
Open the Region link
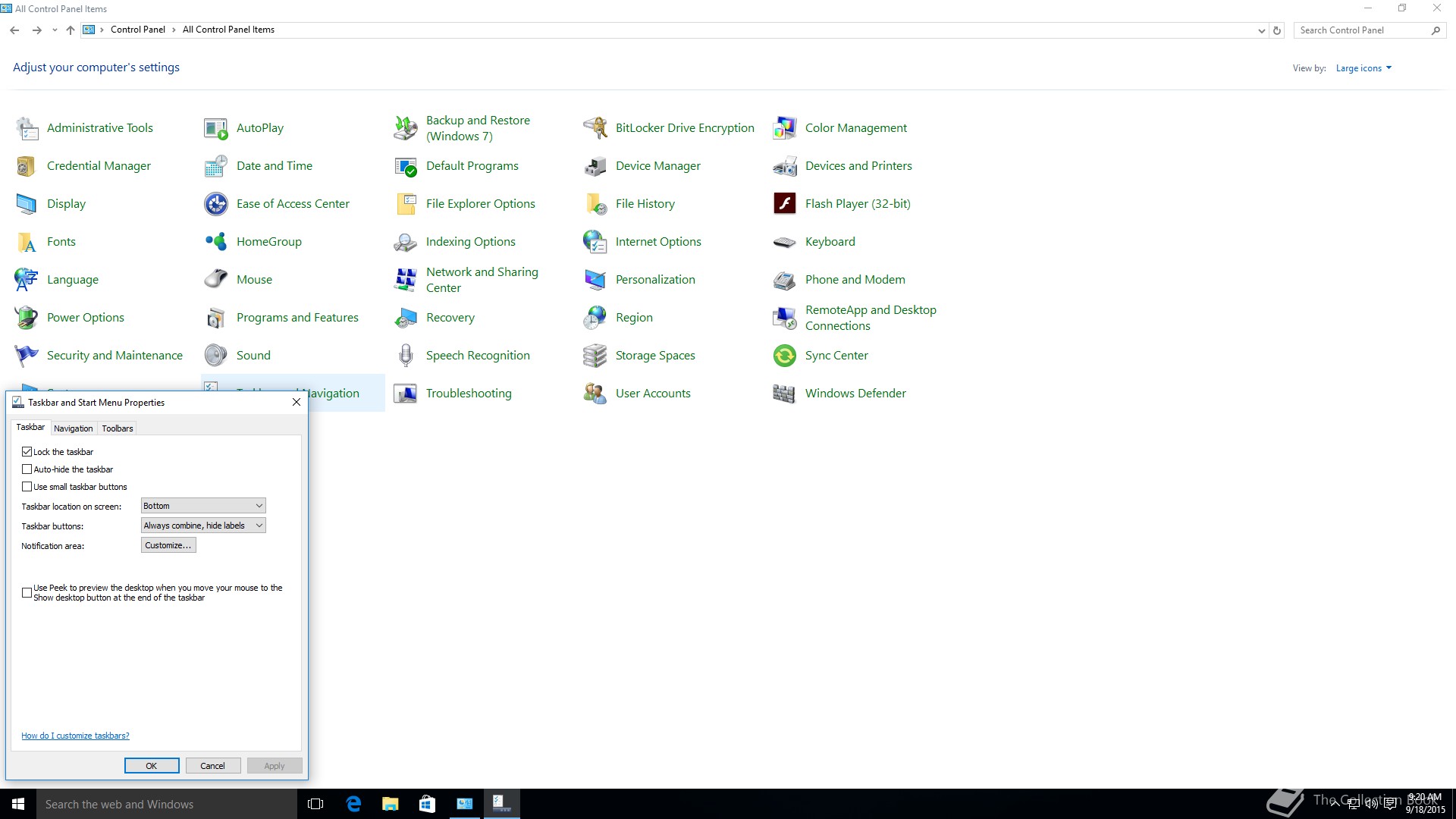point(634,318)
